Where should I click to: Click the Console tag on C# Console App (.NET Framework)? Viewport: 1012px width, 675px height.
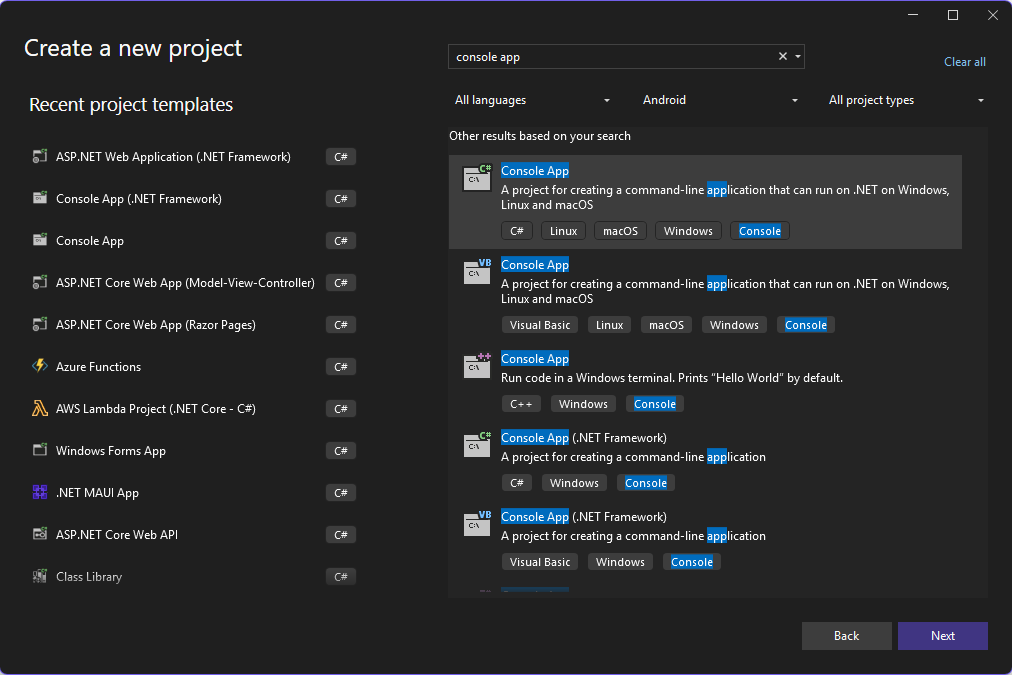pos(645,483)
